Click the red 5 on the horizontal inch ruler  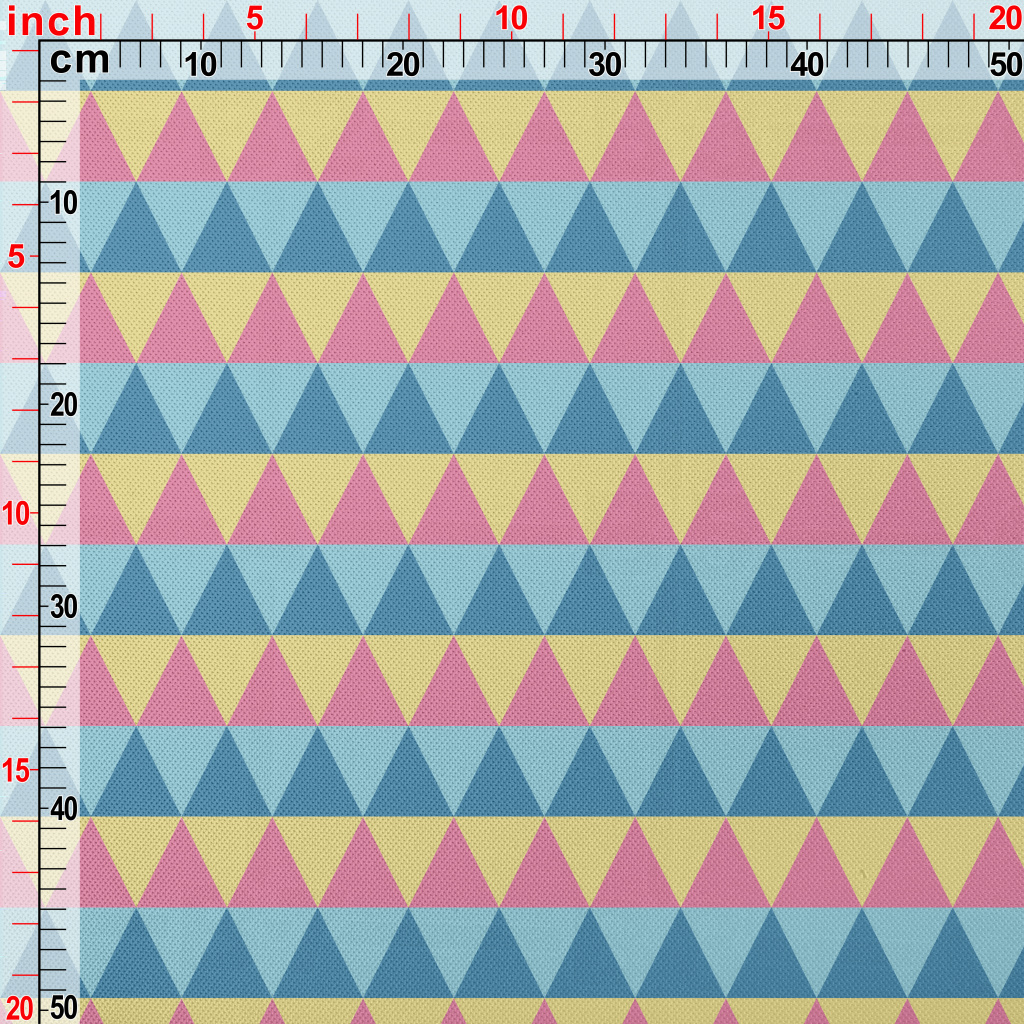(254, 18)
